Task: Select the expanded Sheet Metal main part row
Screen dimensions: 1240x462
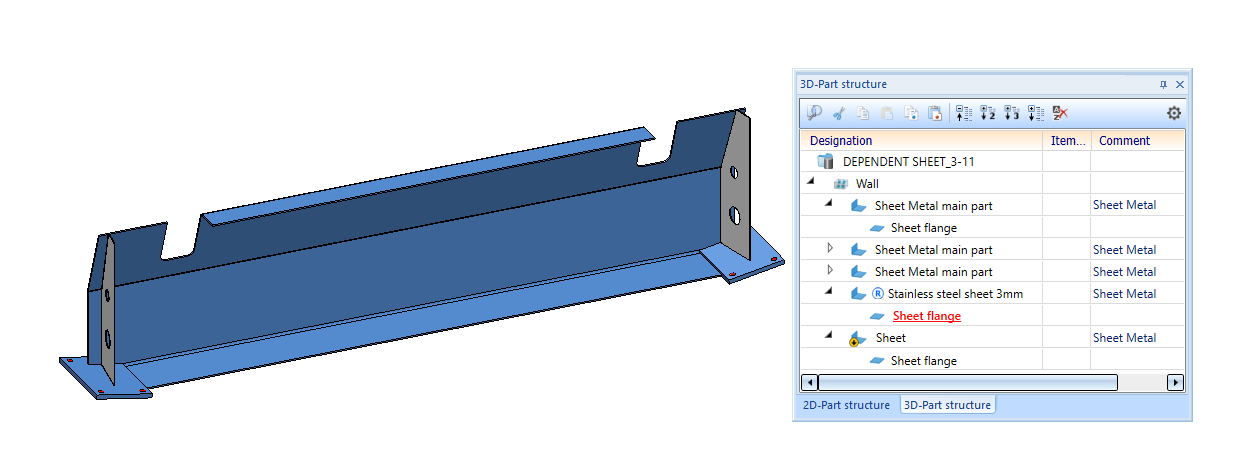Action: tap(934, 206)
